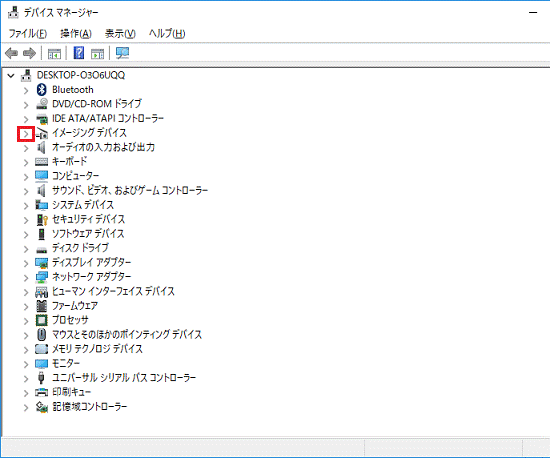Click the ソフトウェア デバイス icon
The height and width of the screenshot is (458, 550).
point(42,234)
